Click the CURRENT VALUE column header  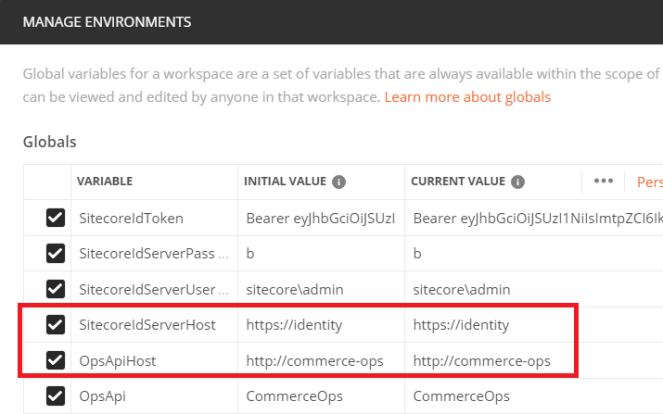(x=458, y=181)
